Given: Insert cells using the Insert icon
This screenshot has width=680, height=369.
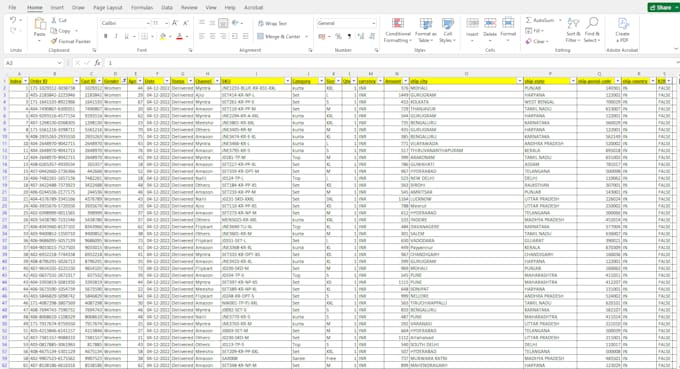Looking at the screenshot, I should (472, 23).
